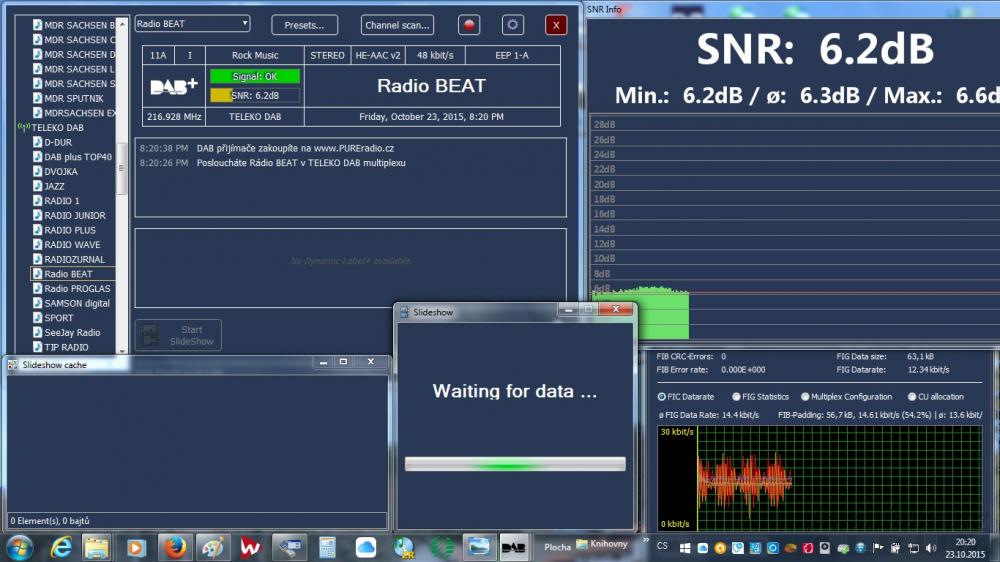Image resolution: width=1000 pixels, height=562 pixels.
Task: Select the SPORT station
Action: tap(53, 318)
